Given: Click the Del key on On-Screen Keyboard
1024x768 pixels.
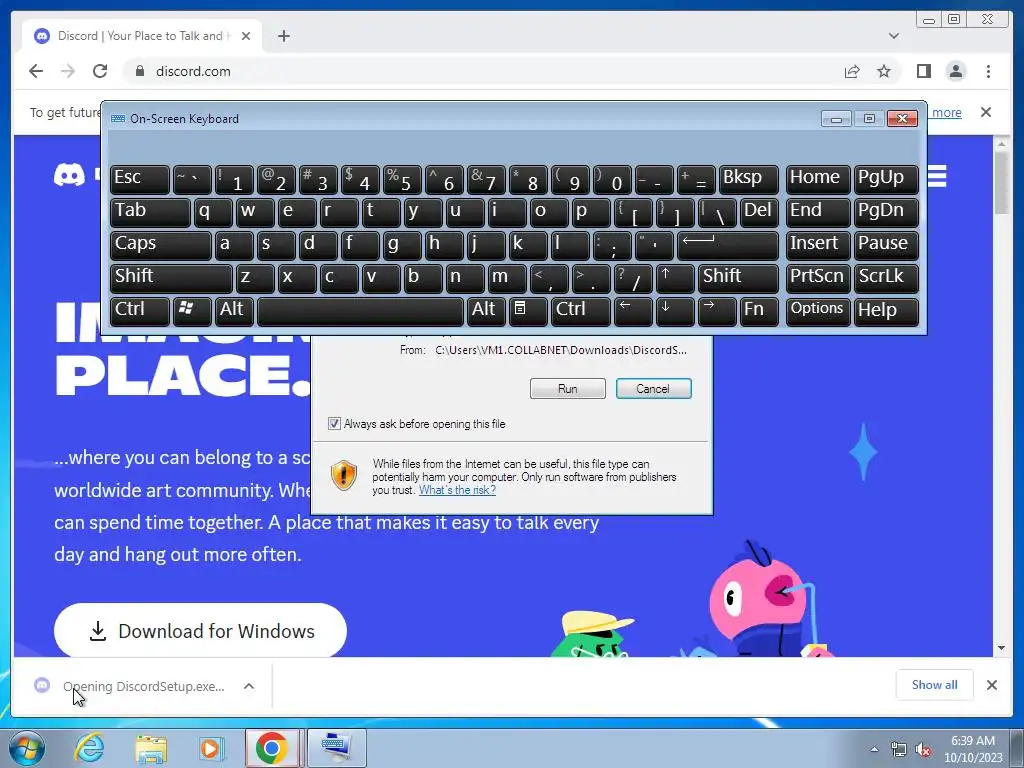Looking at the screenshot, I should click(x=759, y=212).
